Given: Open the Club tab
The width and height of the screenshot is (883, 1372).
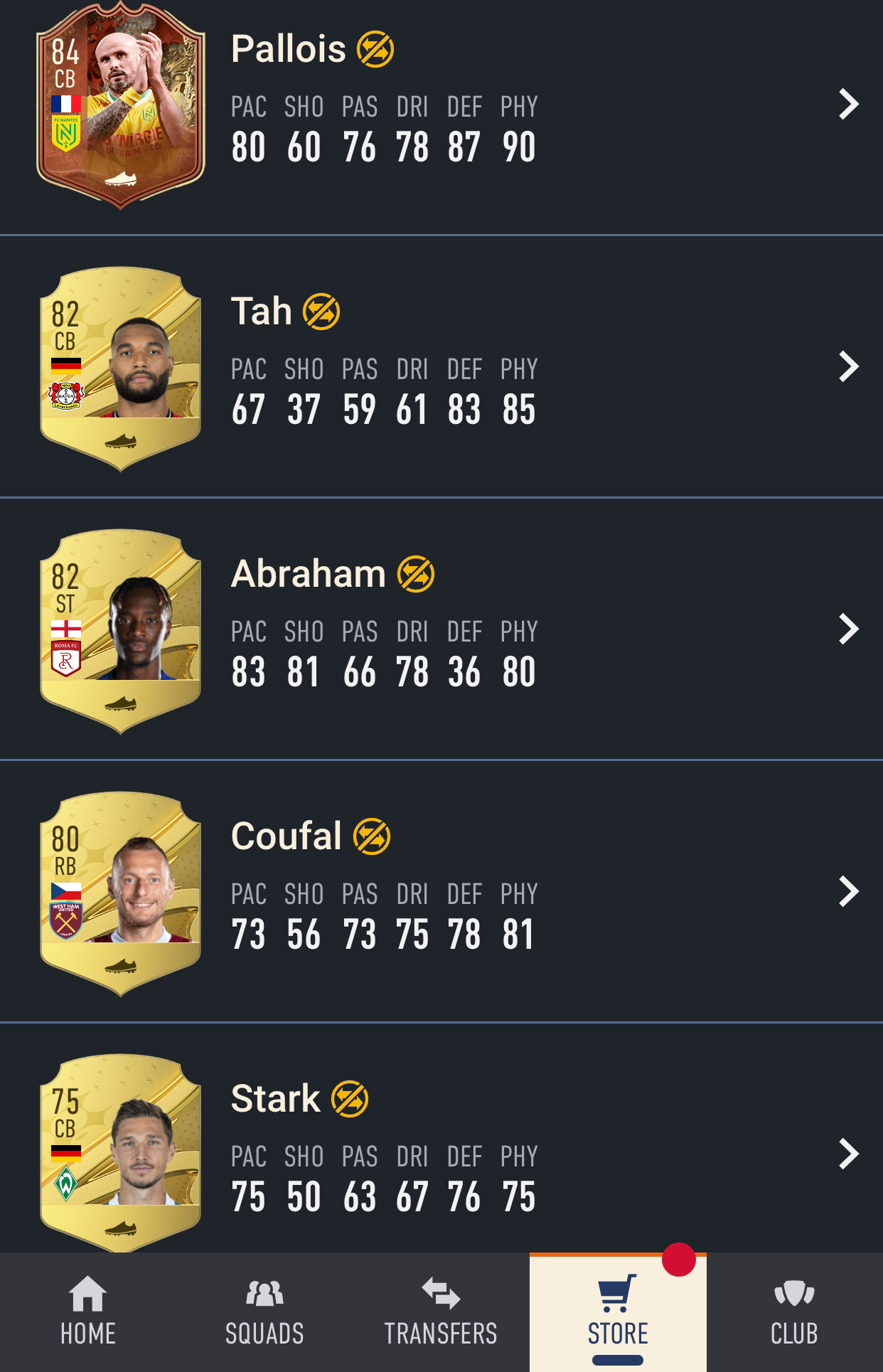Looking at the screenshot, I should 794,1312.
